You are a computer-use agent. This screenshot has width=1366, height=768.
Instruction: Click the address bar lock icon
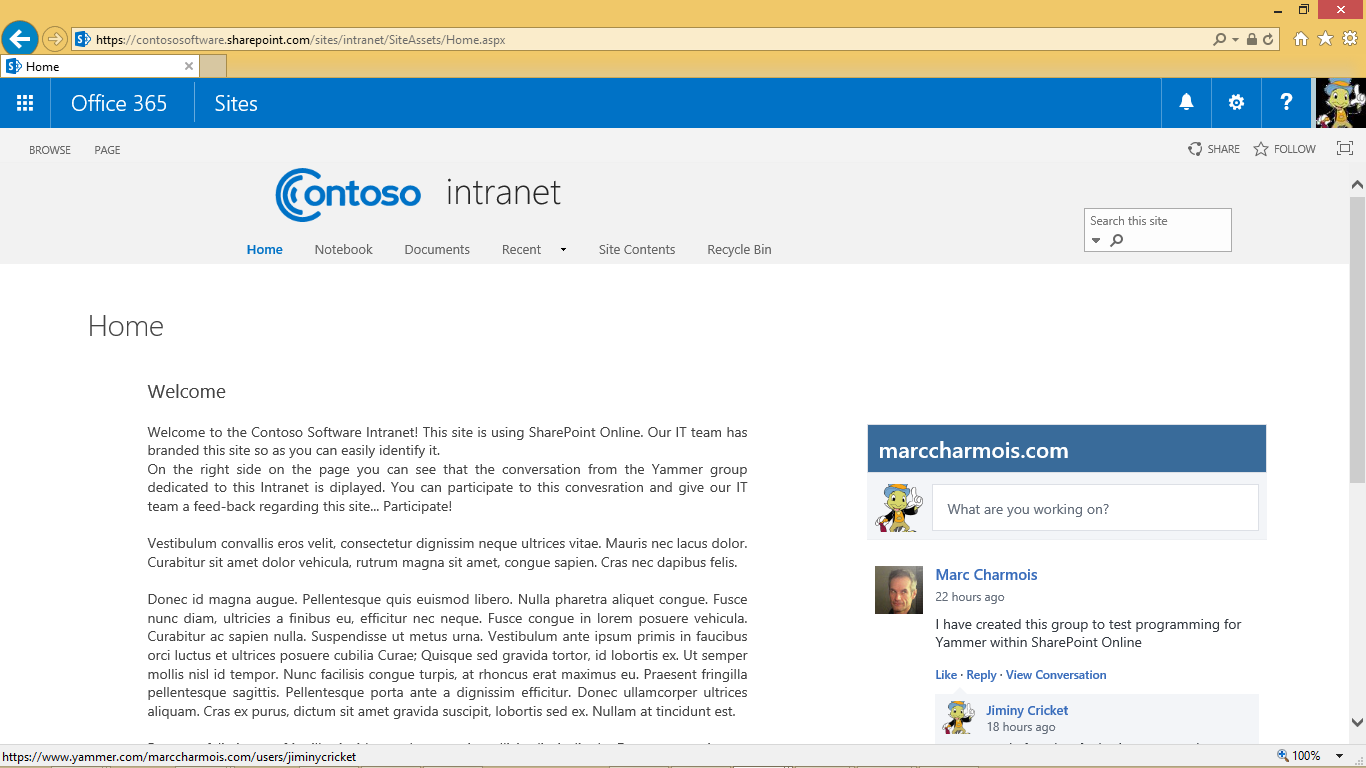[1252, 40]
